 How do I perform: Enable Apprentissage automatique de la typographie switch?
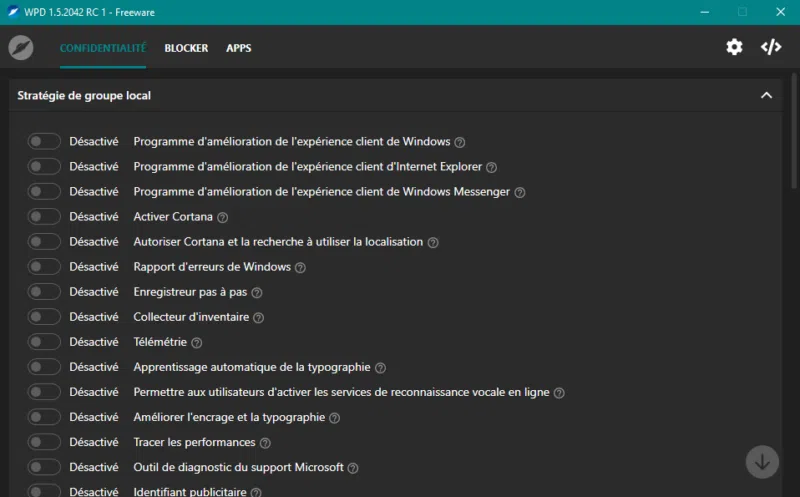coord(44,366)
